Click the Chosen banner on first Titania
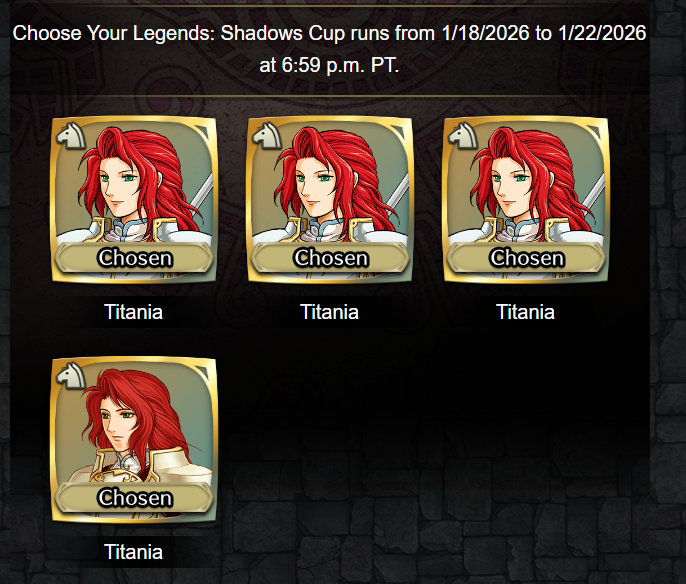Screen dimensions: 686x584 (134, 258)
